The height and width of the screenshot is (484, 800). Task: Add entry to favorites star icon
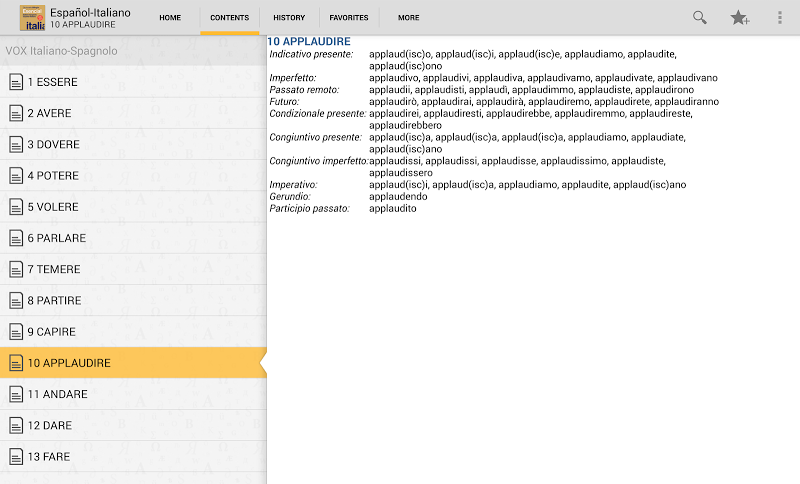pyautogui.click(x=739, y=18)
